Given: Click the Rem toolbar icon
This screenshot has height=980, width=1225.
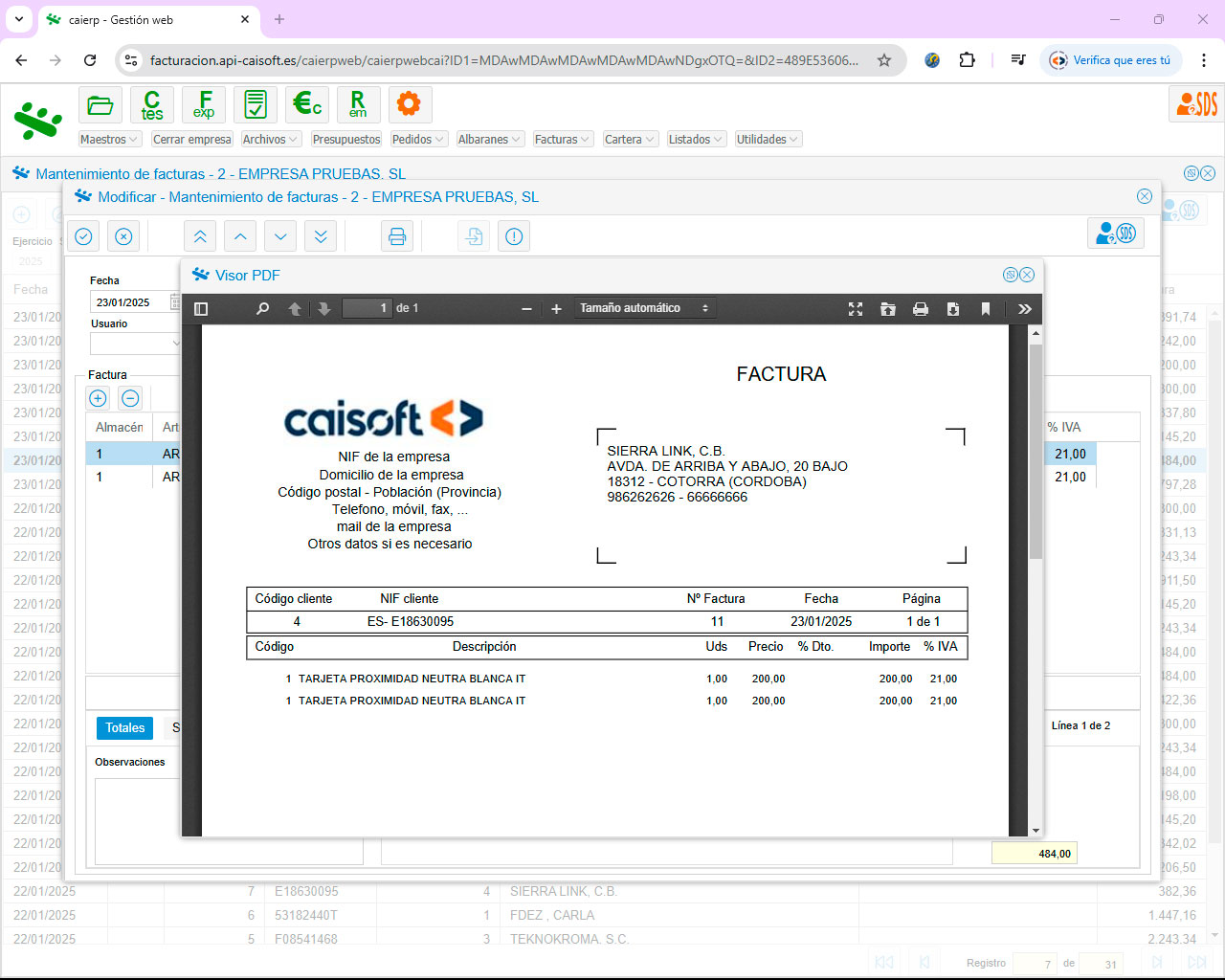Looking at the screenshot, I should point(358,104).
